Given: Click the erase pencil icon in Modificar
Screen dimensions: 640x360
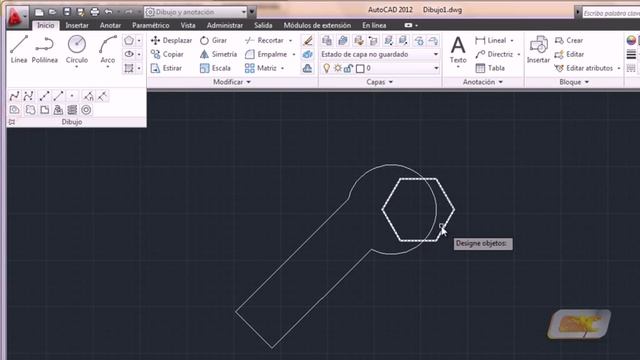Looking at the screenshot, I should [x=308, y=40].
